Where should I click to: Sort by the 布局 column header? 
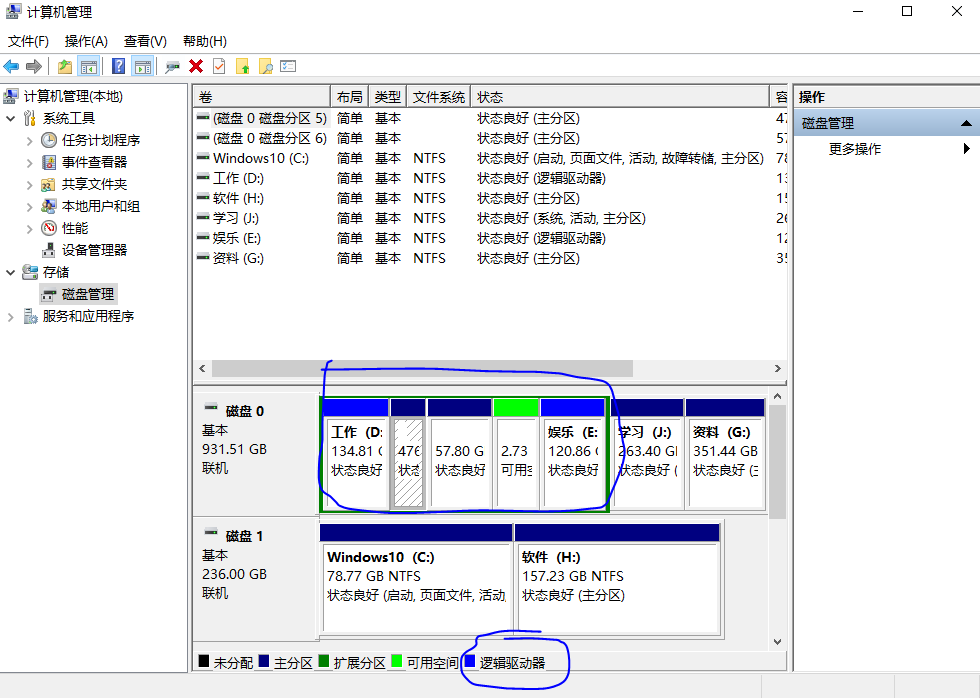[349, 97]
